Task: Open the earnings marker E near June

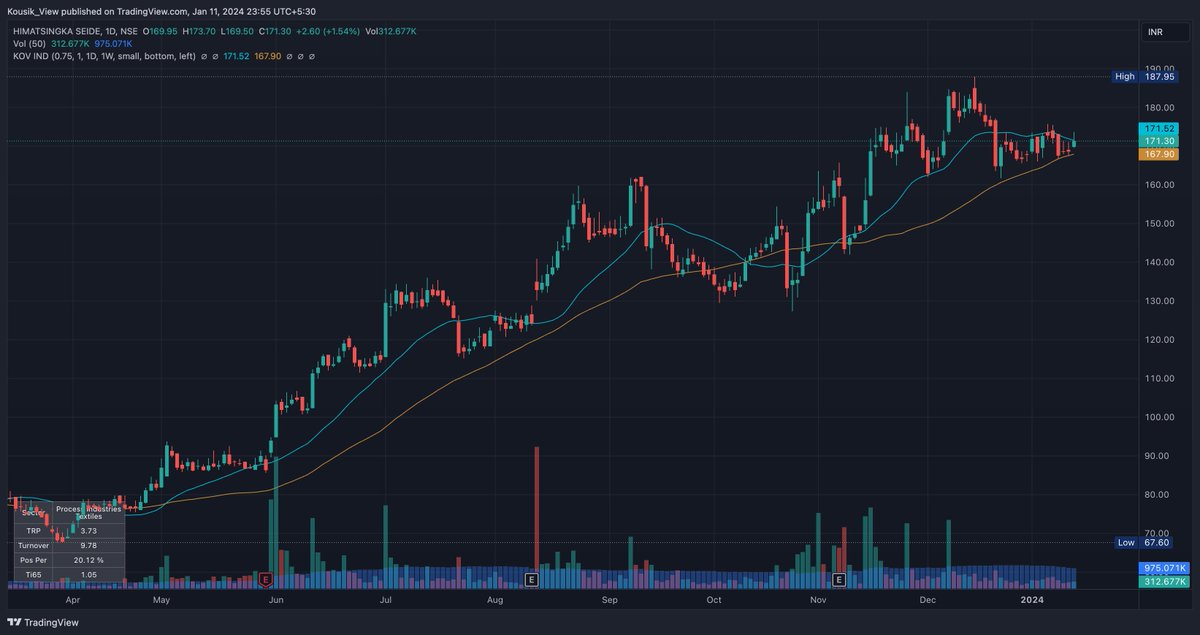Action: tap(266, 579)
